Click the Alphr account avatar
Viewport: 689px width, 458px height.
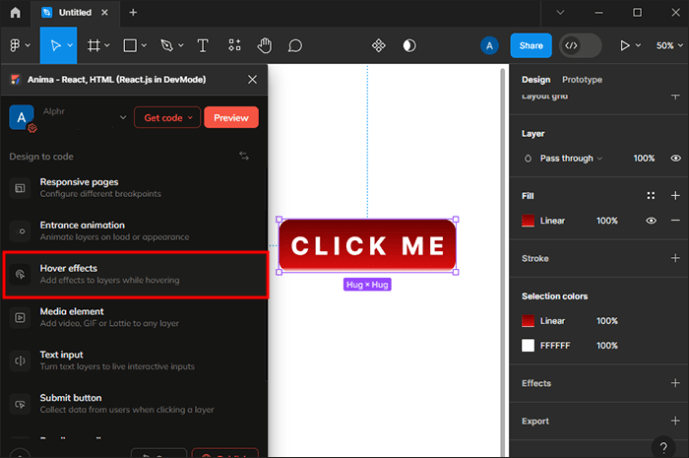22,117
